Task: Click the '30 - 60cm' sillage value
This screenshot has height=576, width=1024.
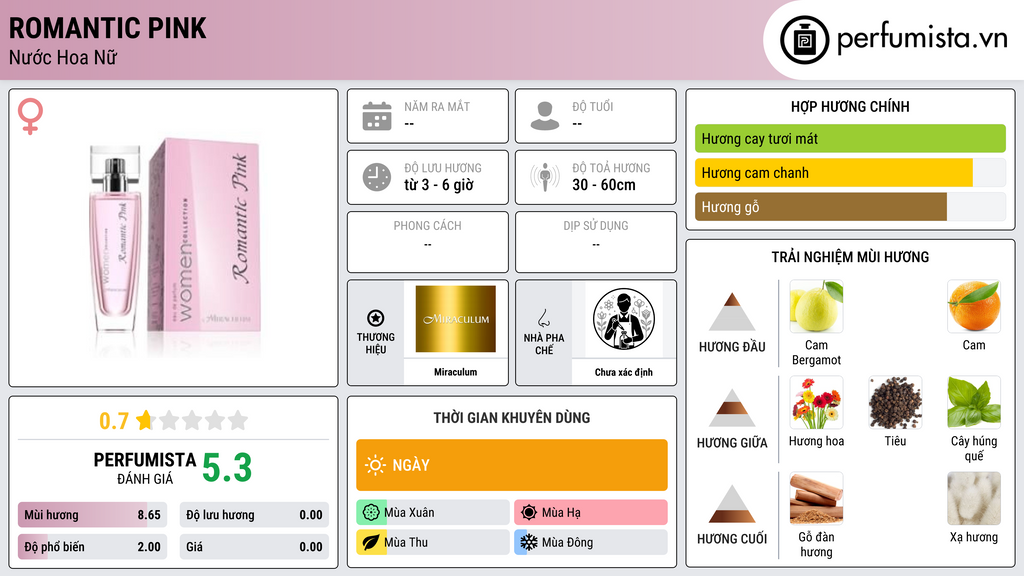Action: [604, 185]
